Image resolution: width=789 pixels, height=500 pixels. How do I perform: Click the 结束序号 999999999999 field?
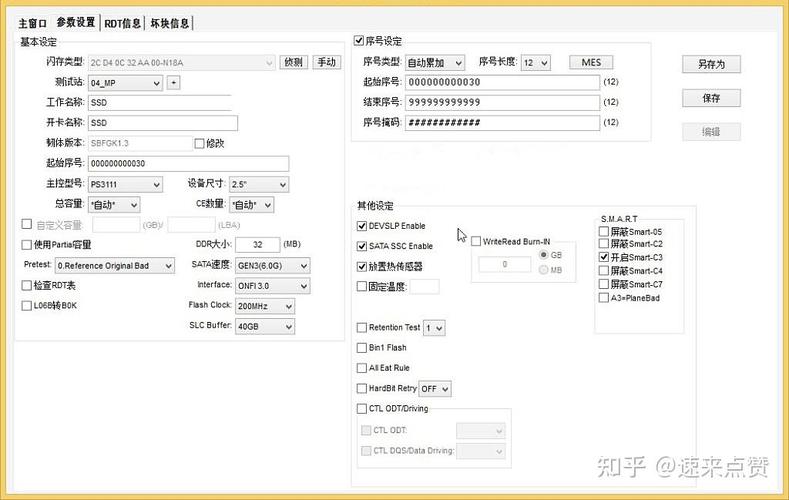coord(503,102)
